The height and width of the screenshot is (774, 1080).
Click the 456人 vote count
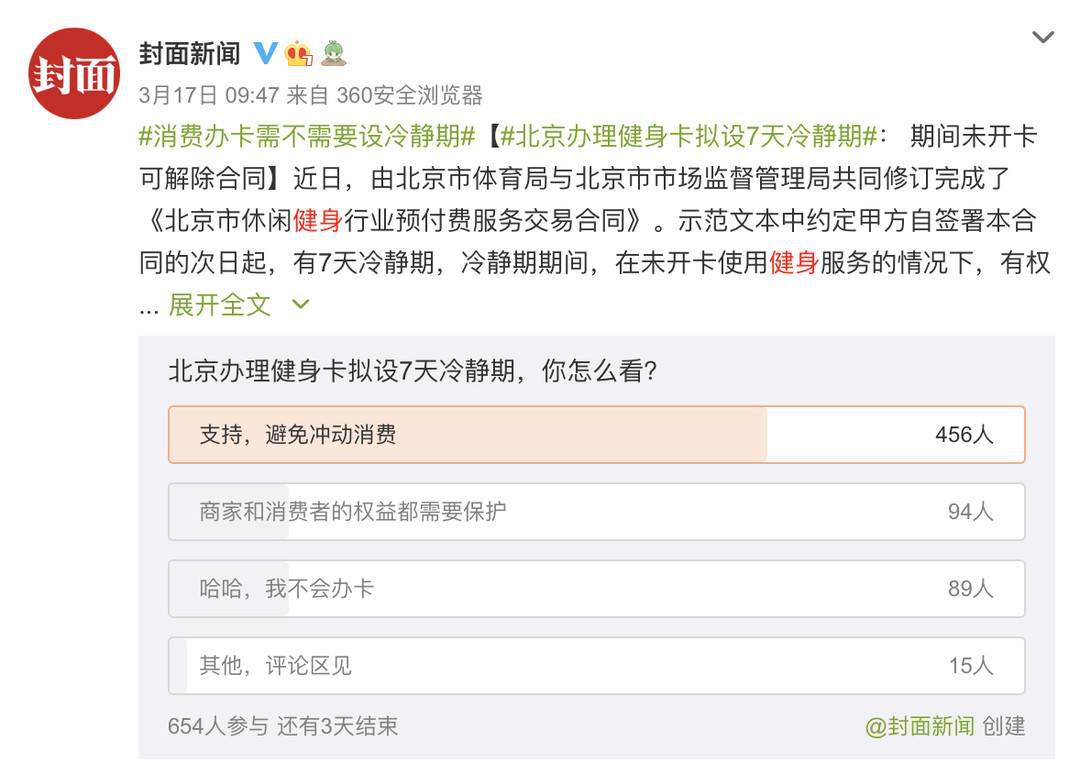[964, 435]
